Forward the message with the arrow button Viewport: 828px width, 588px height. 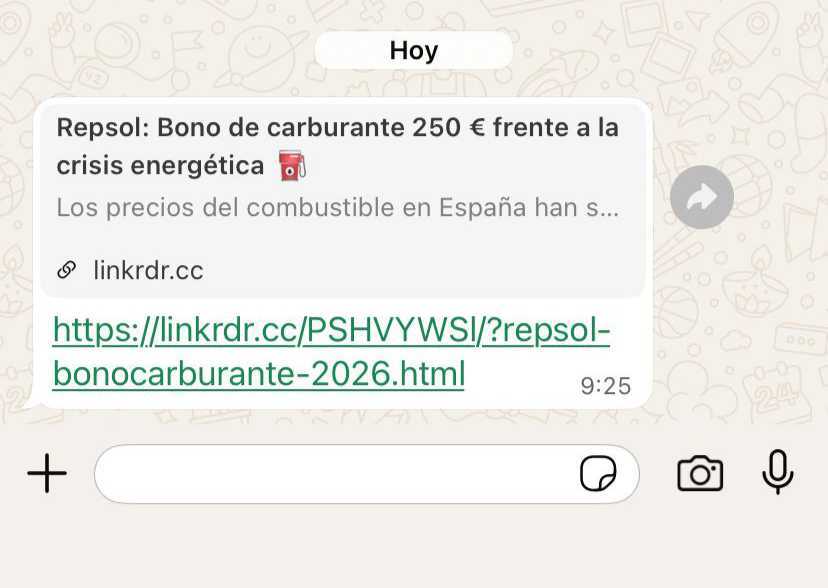pyautogui.click(x=702, y=197)
